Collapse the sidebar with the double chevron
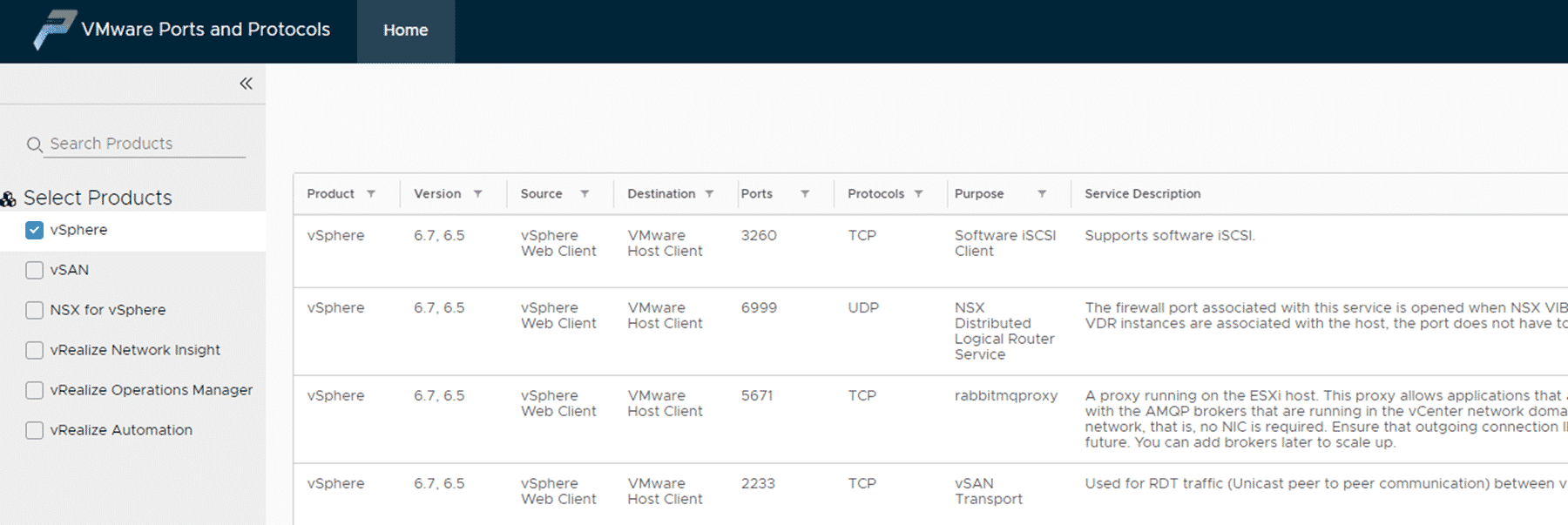The height and width of the screenshot is (525, 1568). pyautogui.click(x=246, y=84)
